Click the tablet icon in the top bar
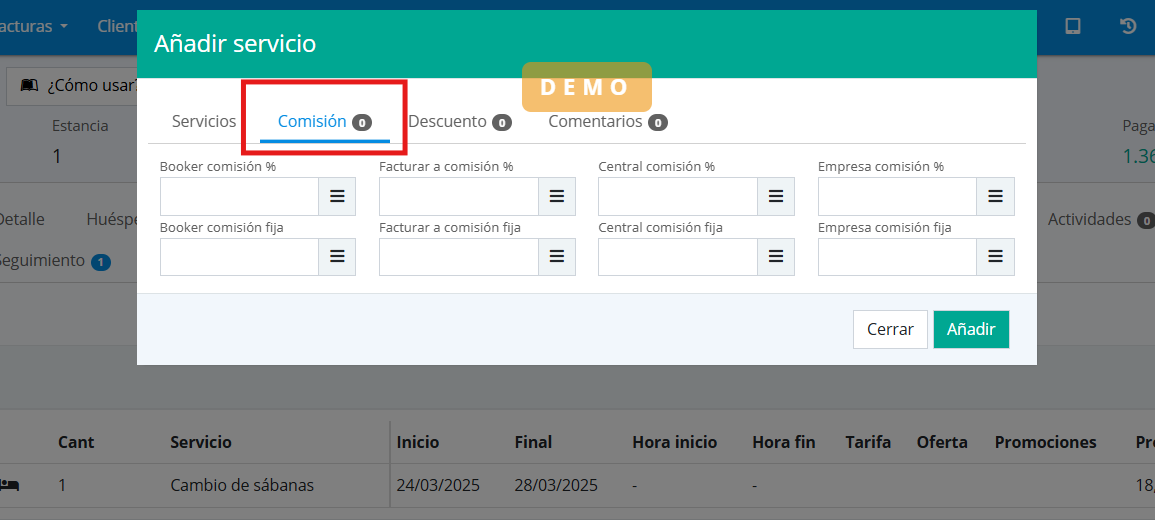The width and height of the screenshot is (1155, 520). 1073,27
